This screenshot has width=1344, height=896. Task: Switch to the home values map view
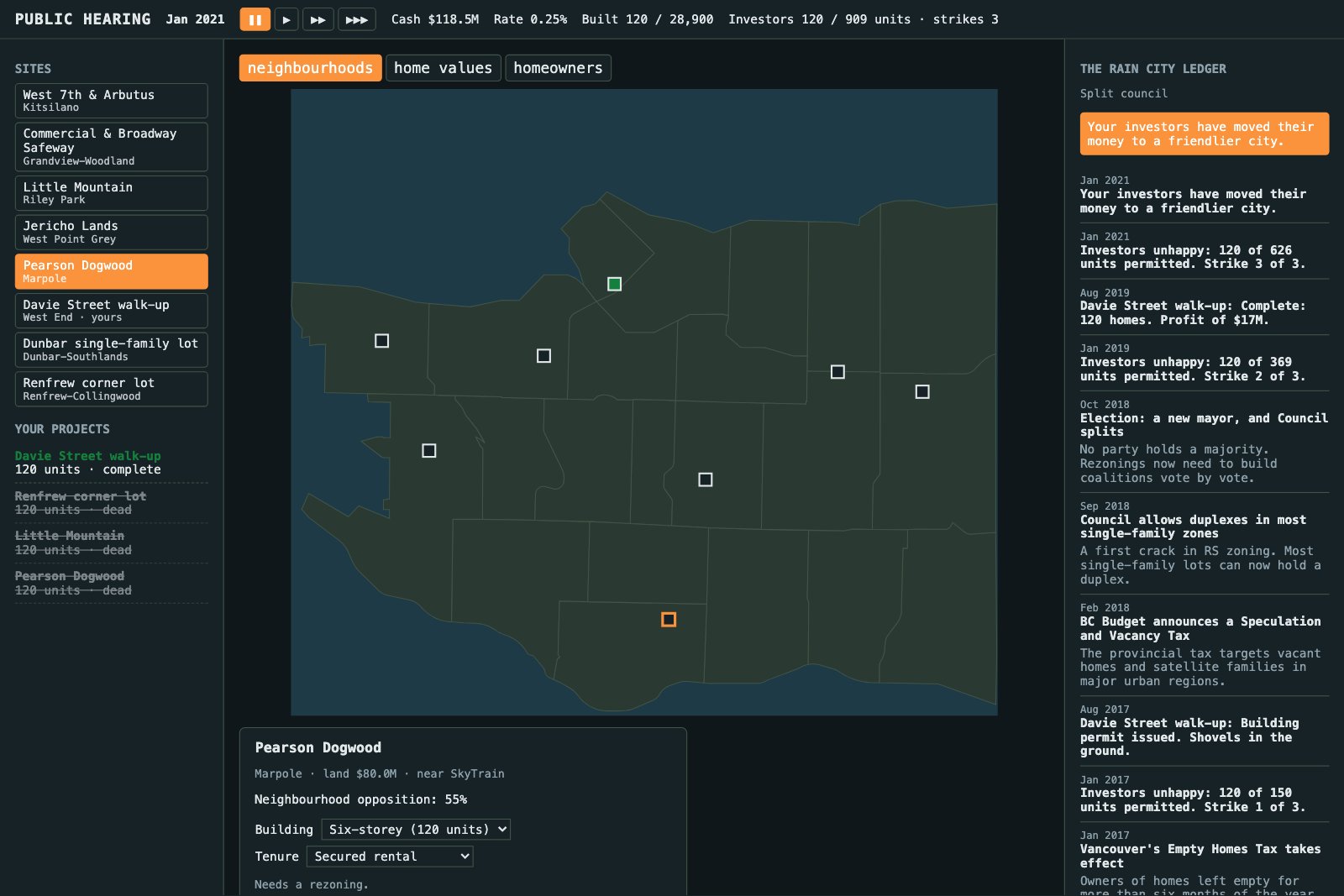(x=443, y=68)
